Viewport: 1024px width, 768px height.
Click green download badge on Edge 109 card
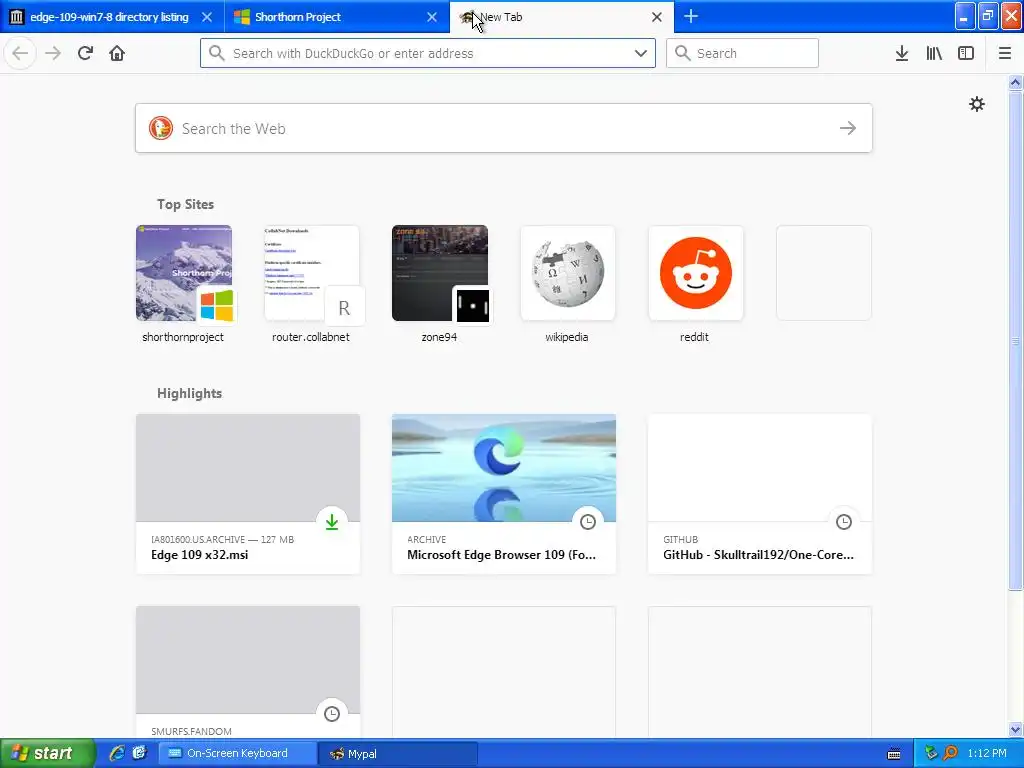332,522
